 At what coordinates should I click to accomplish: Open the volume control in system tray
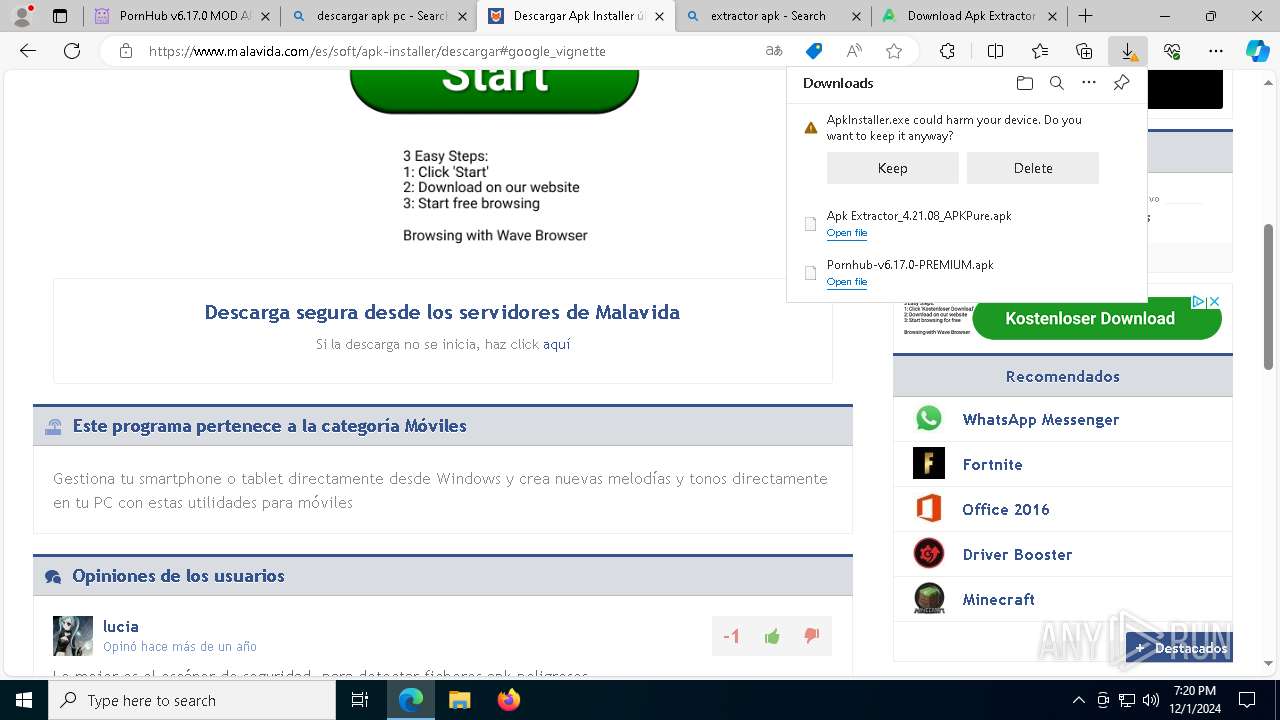pyautogui.click(x=1150, y=700)
